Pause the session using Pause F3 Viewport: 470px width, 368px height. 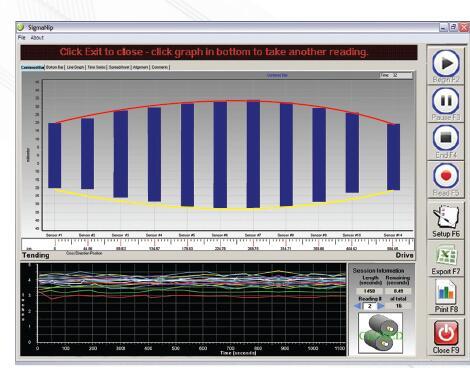[x=446, y=104]
